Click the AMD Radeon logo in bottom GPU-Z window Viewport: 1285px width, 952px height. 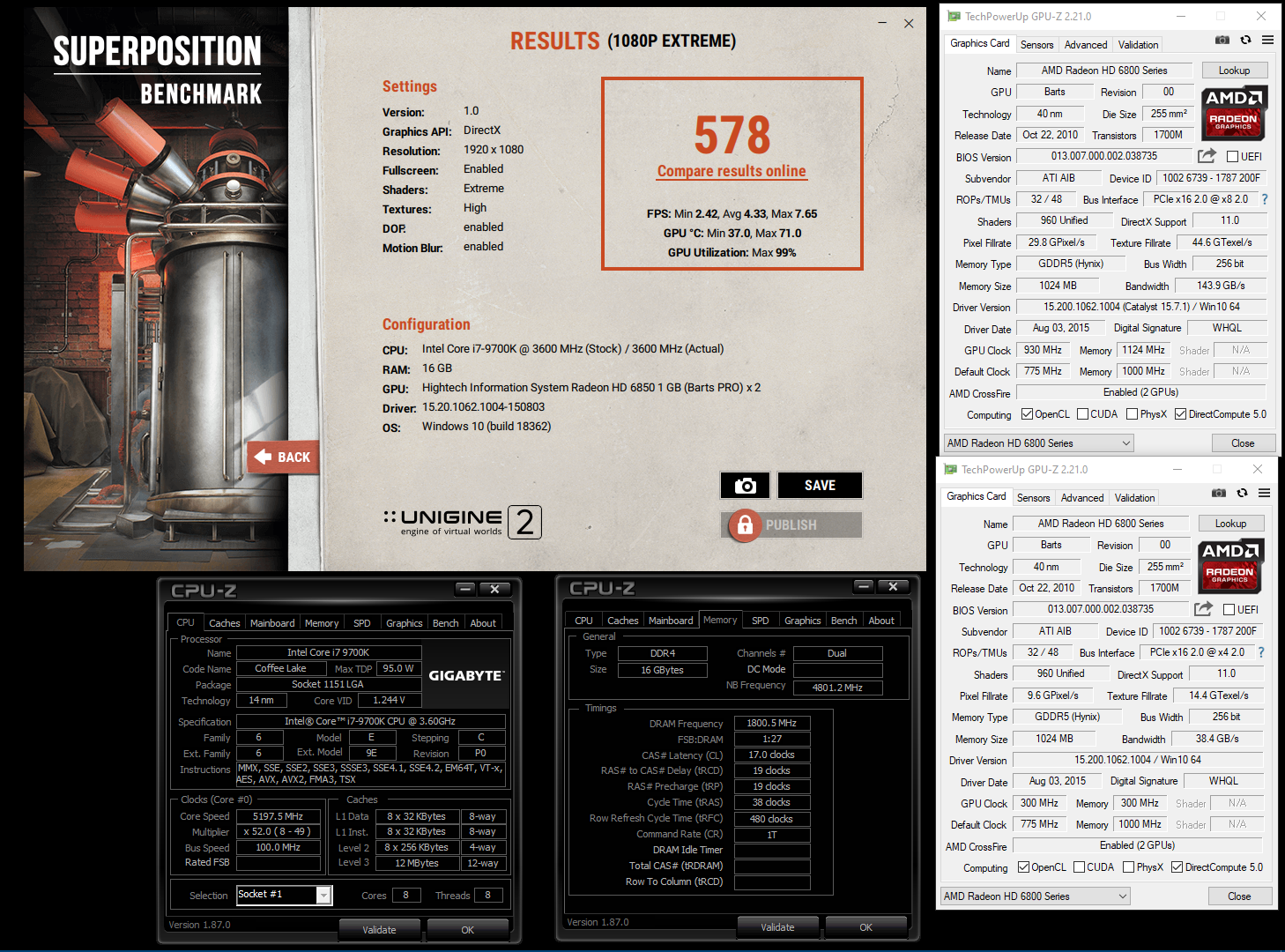[x=1230, y=566]
